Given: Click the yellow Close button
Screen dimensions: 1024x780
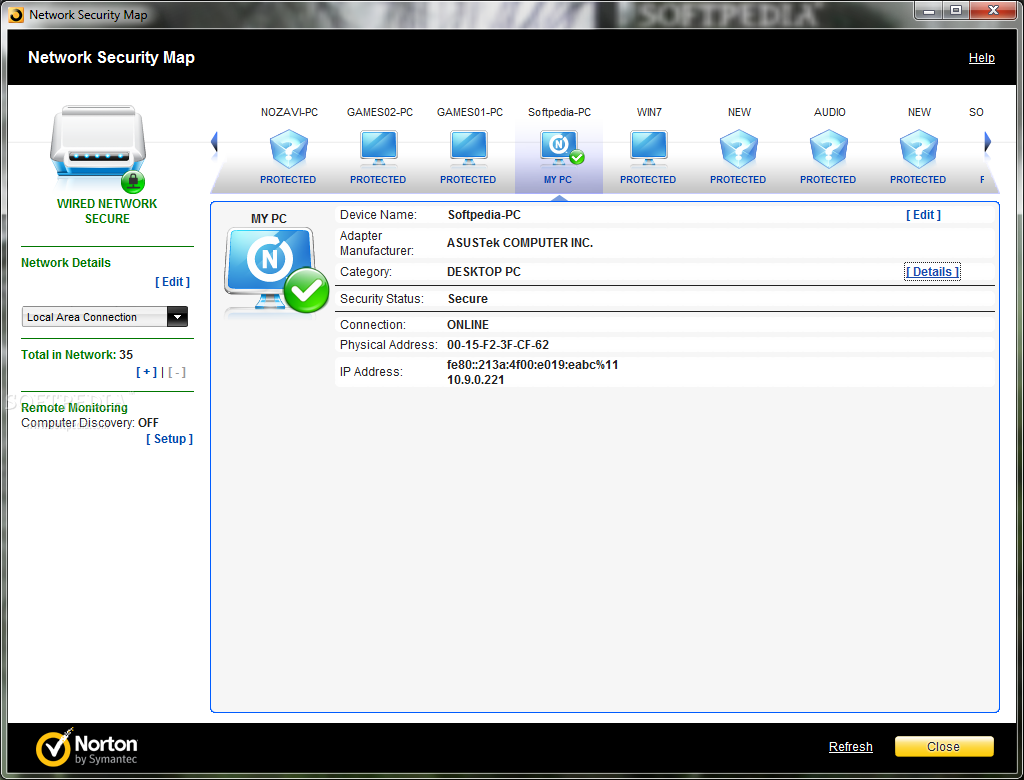Looking at the screenshot, I should (x=944, y=747).
